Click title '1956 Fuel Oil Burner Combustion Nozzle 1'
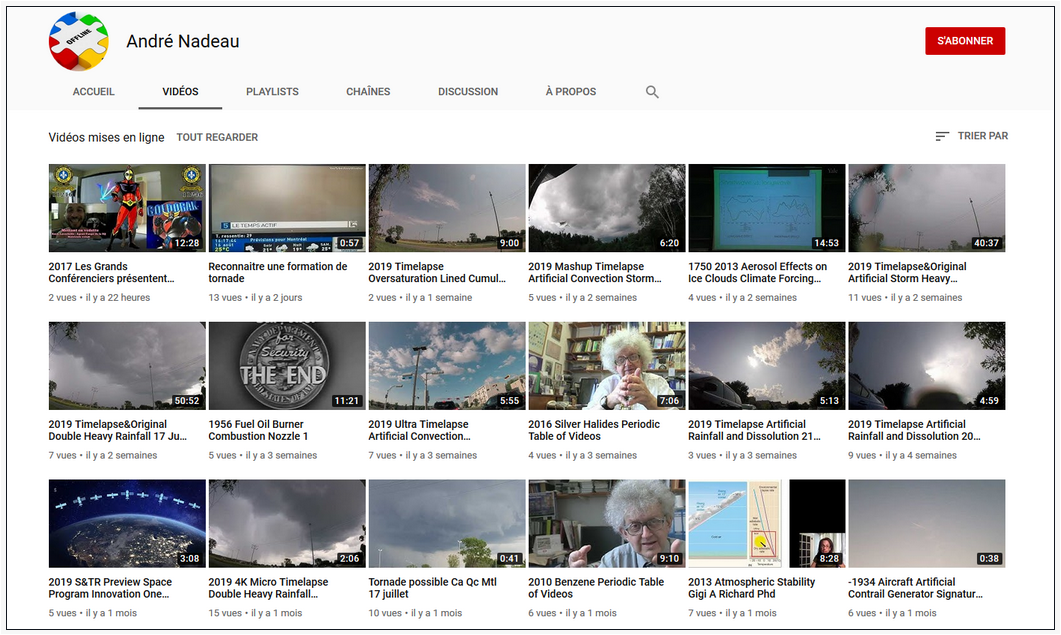This screenshot has height=635, width=1061. [x=258, y=430]
